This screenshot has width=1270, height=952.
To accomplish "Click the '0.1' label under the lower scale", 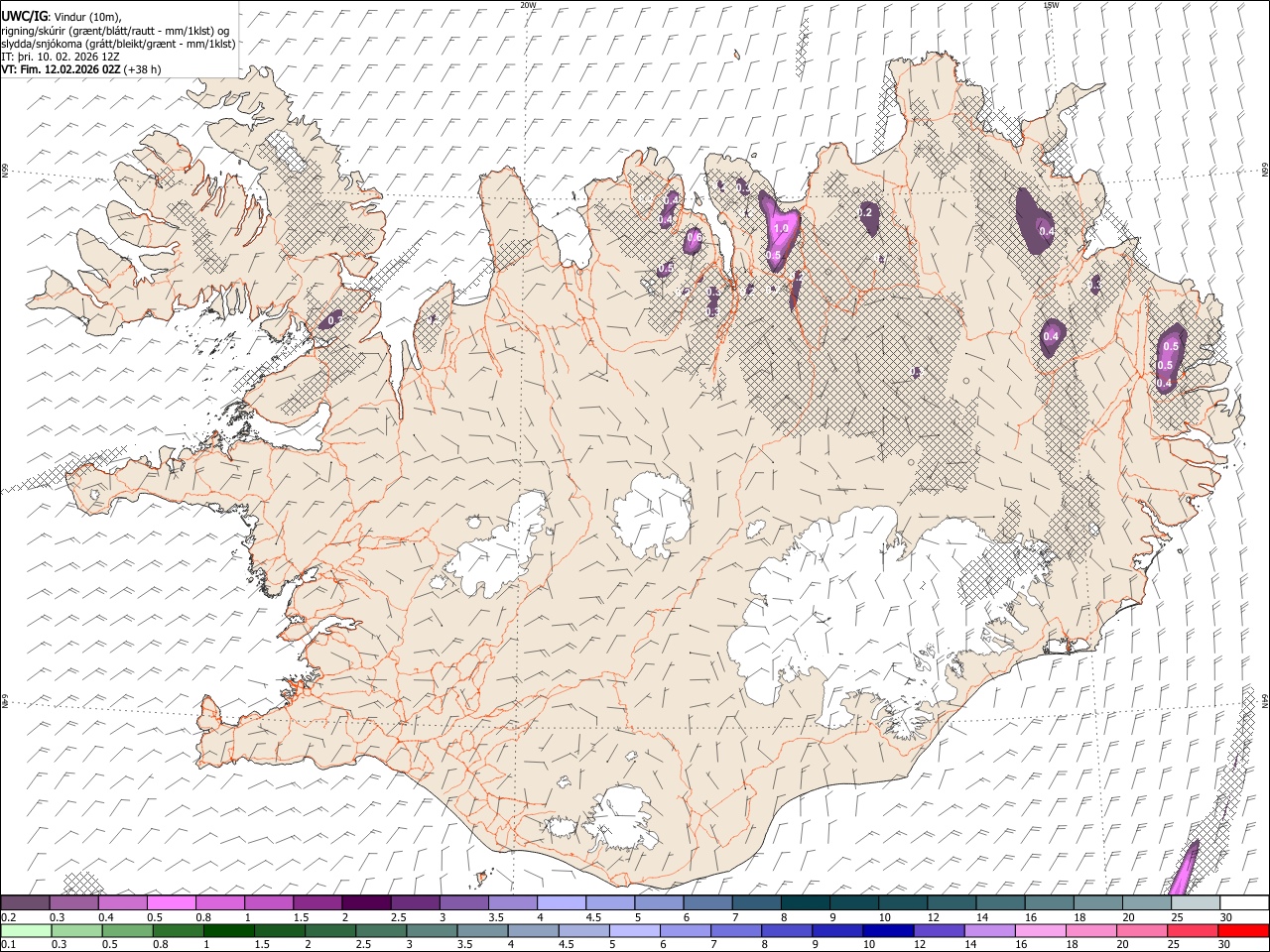I will point(8,945).
